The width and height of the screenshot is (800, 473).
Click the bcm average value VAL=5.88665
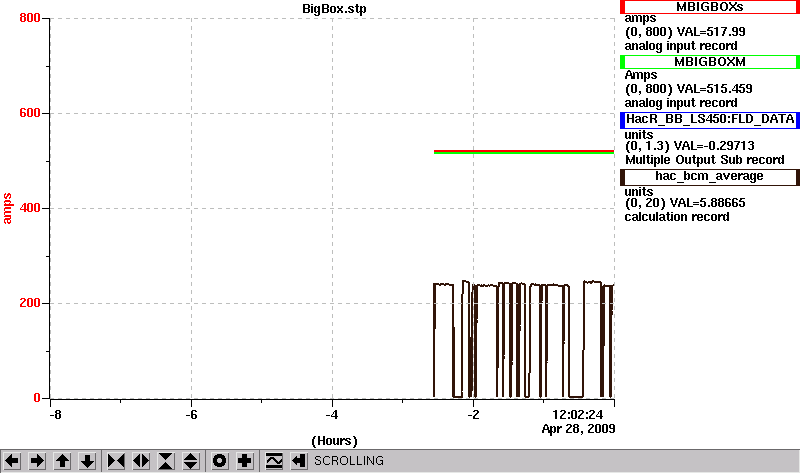pyautogui.click(x=707, y=203)
